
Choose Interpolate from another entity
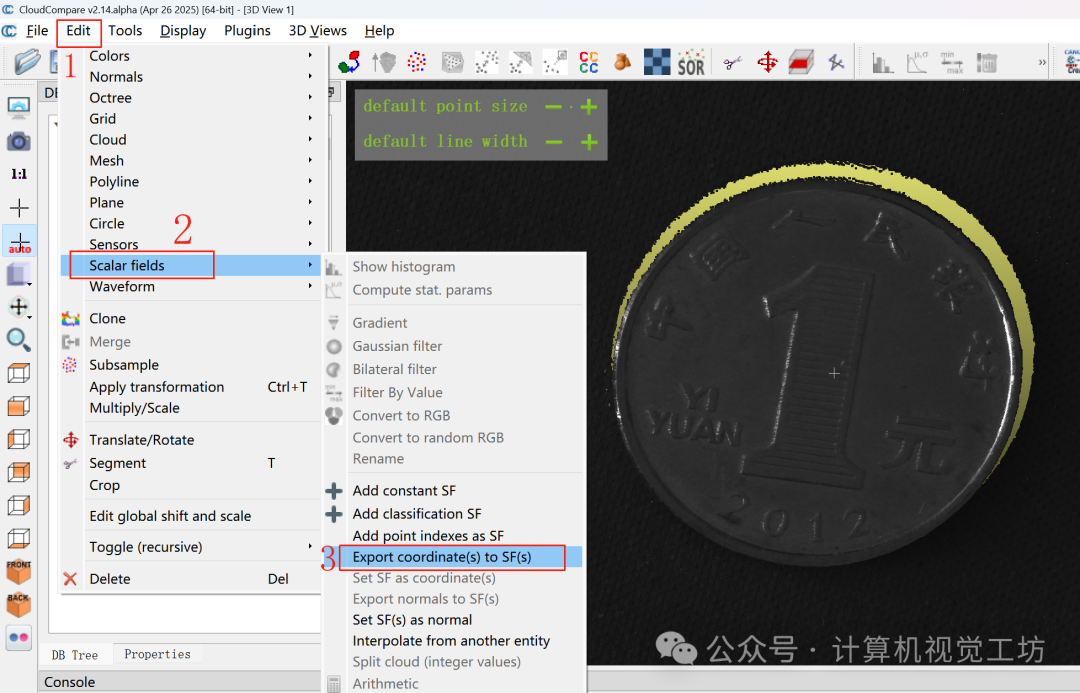[x=453, y=641]
